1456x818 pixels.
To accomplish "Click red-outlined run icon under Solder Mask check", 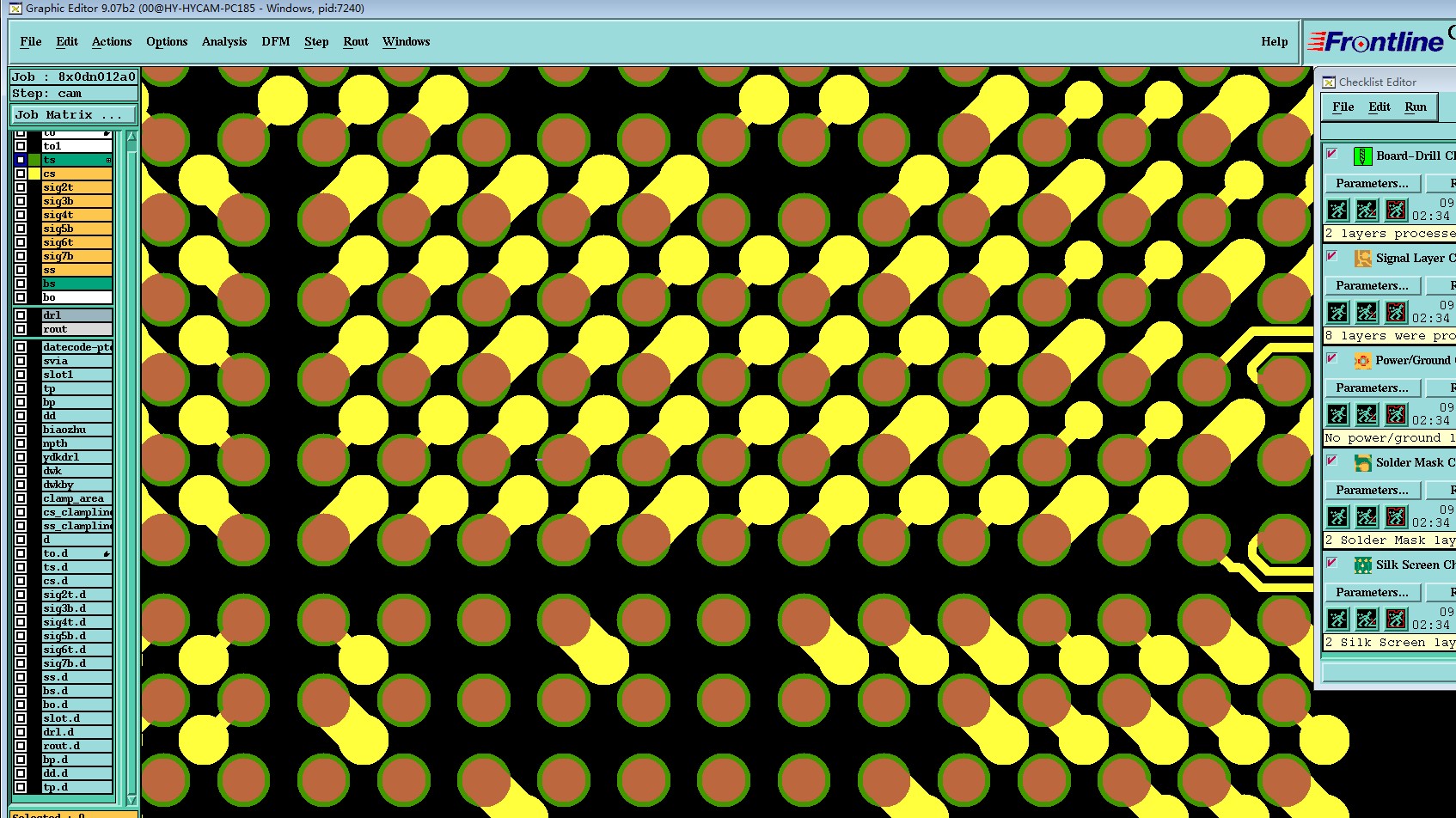I will [1397, 516].
